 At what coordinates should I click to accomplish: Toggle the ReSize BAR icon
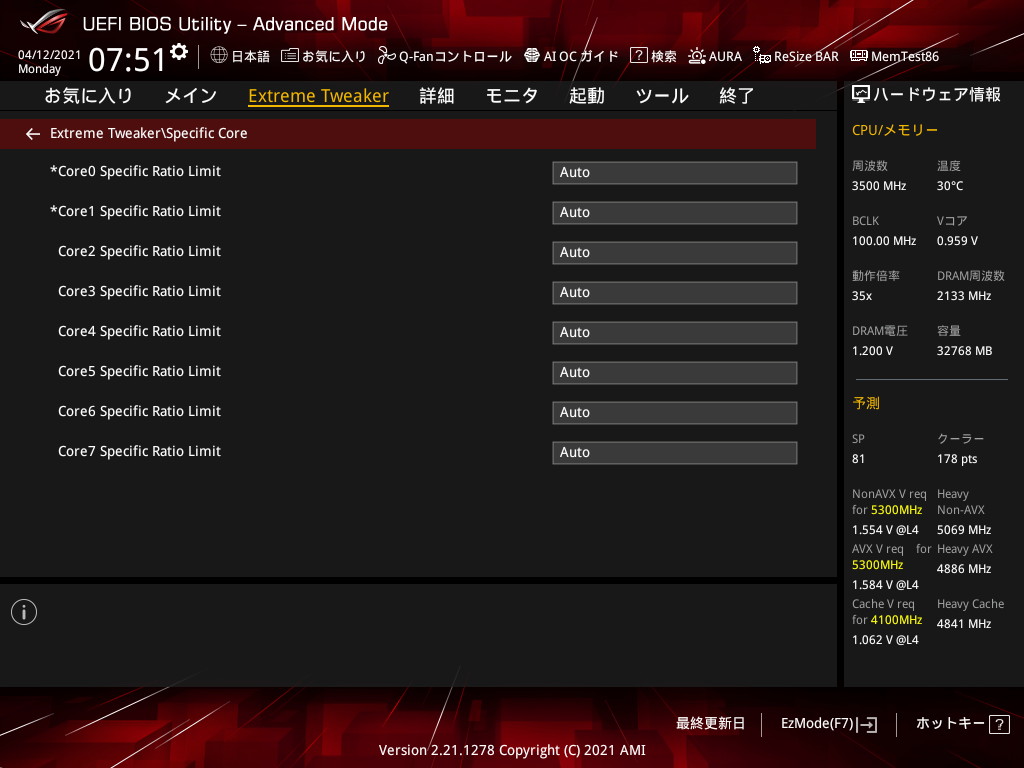click(x=761, y=56)
